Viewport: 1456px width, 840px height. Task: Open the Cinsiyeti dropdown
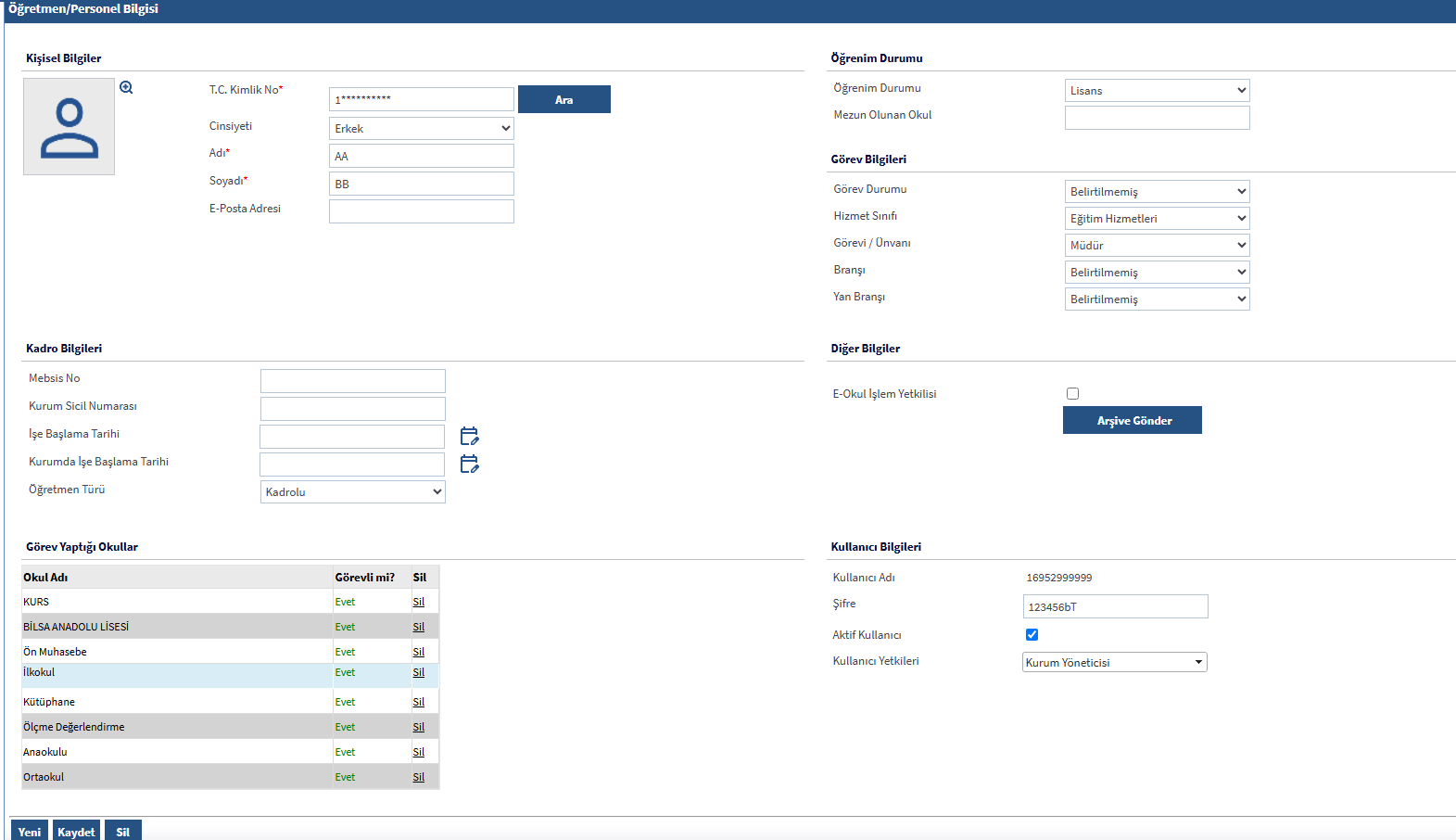coord(421,128)
